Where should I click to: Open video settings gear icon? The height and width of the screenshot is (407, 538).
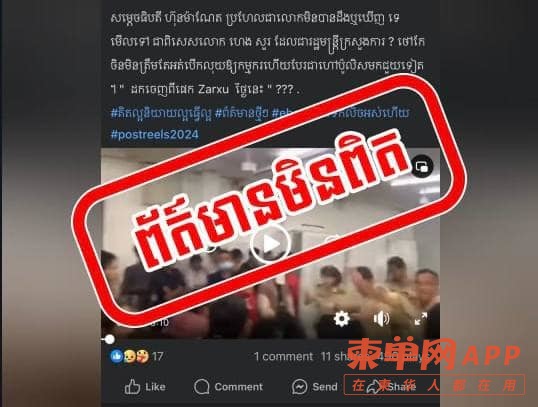(x=341, y=319)
